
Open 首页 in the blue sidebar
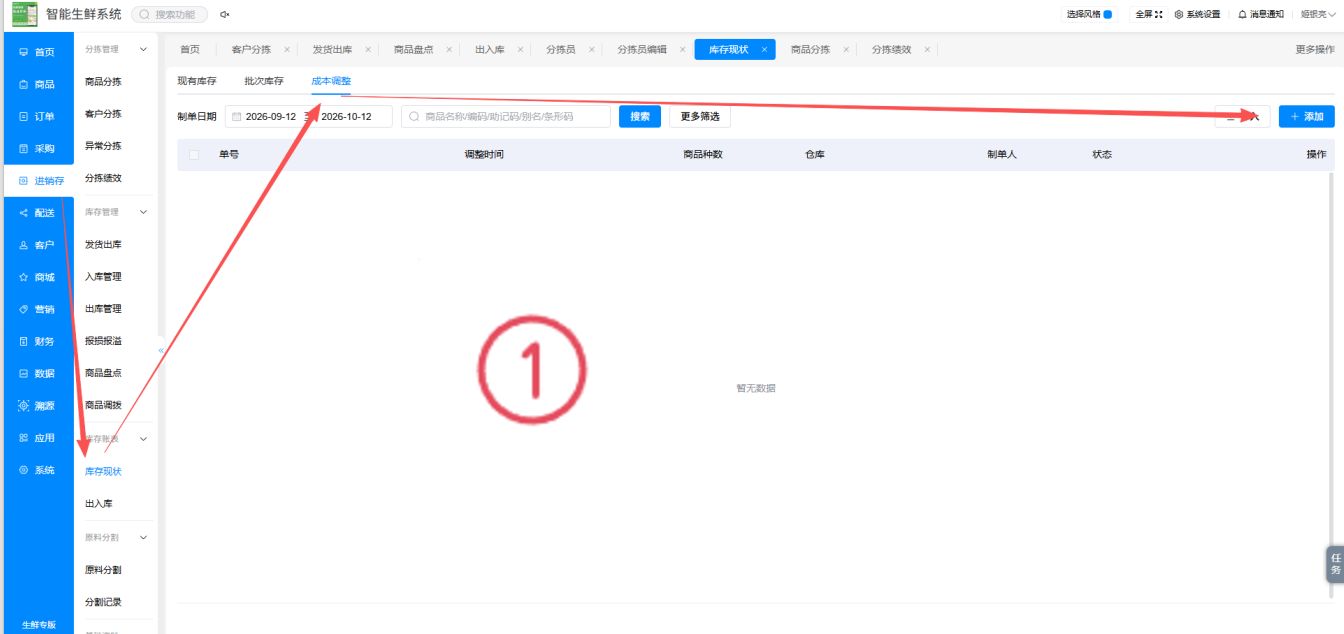point(37,52)
